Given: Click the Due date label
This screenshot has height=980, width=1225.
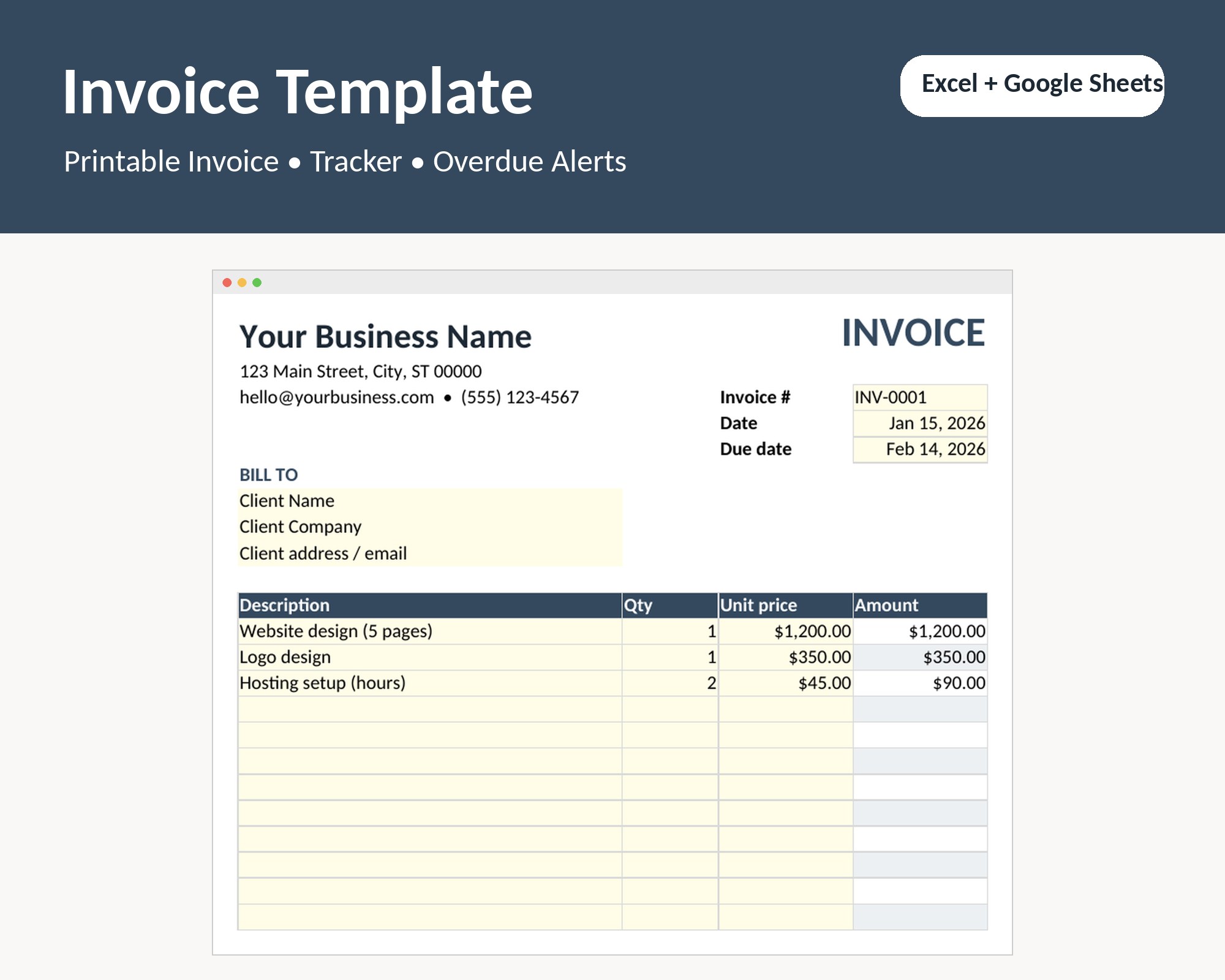Looking at the screenshot, I should click(756, 449).
